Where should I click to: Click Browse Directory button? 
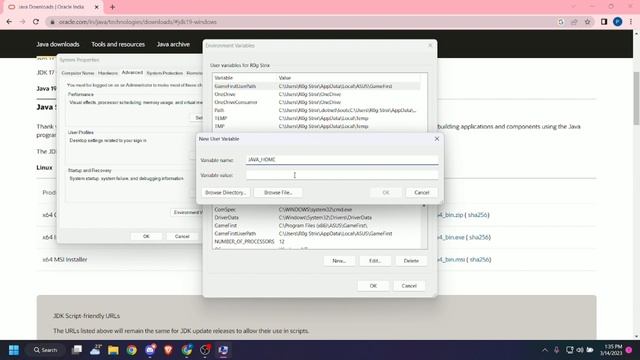coord(225,192)
